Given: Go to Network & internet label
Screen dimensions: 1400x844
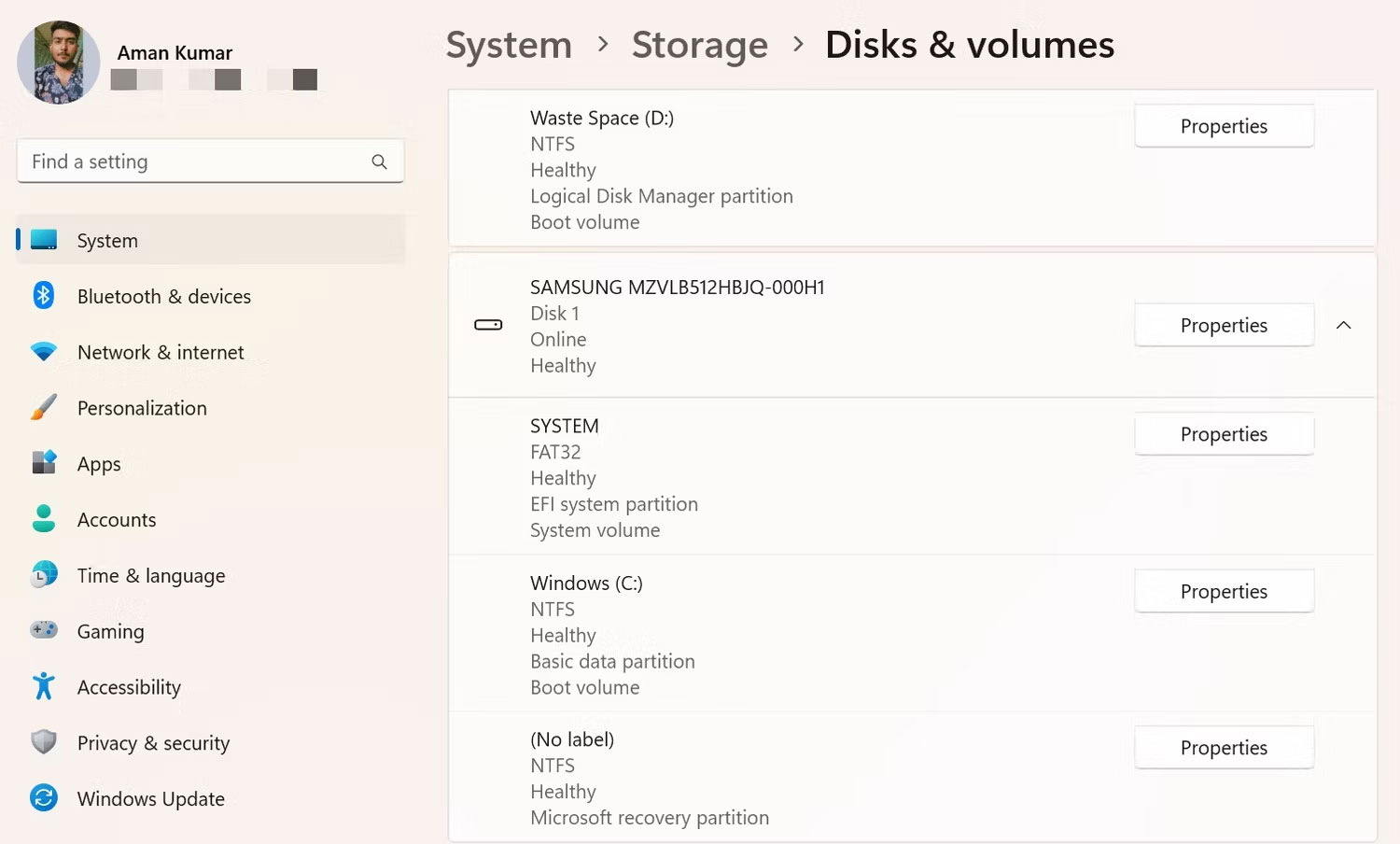Looking at the screenshot, I should [161, 352].
